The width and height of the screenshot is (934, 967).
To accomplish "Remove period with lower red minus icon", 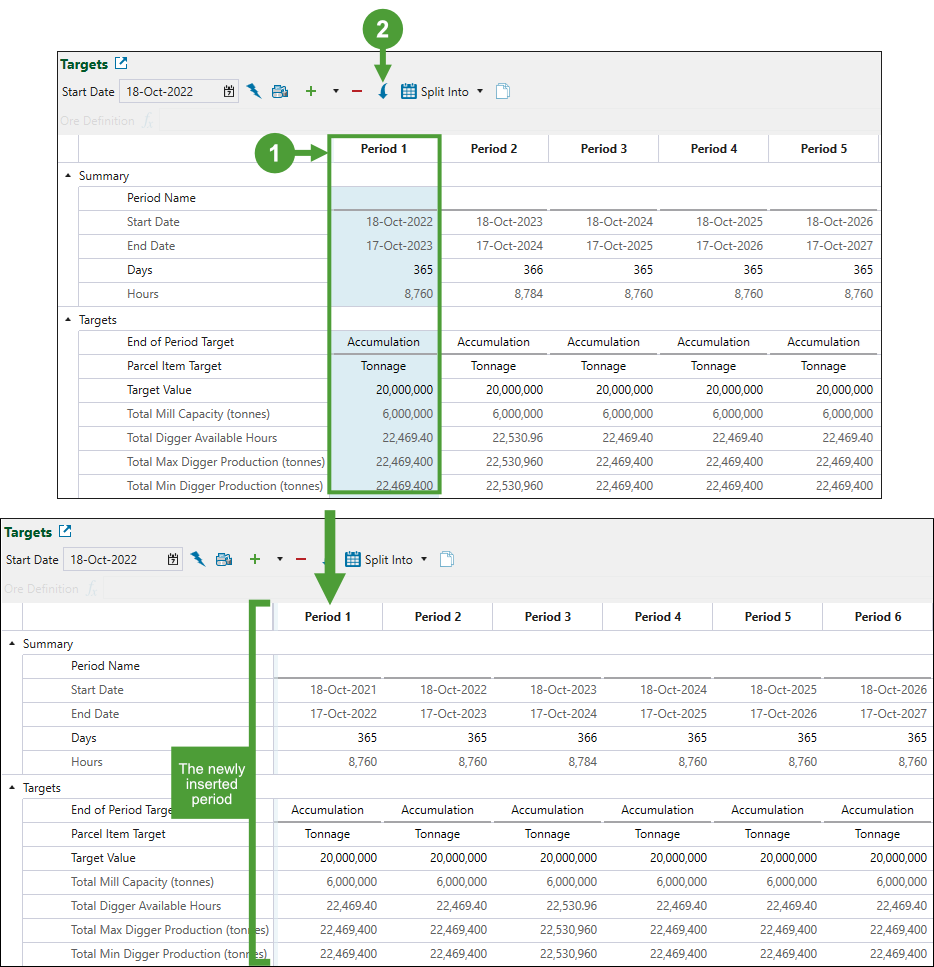I will [x=300, y=559].
